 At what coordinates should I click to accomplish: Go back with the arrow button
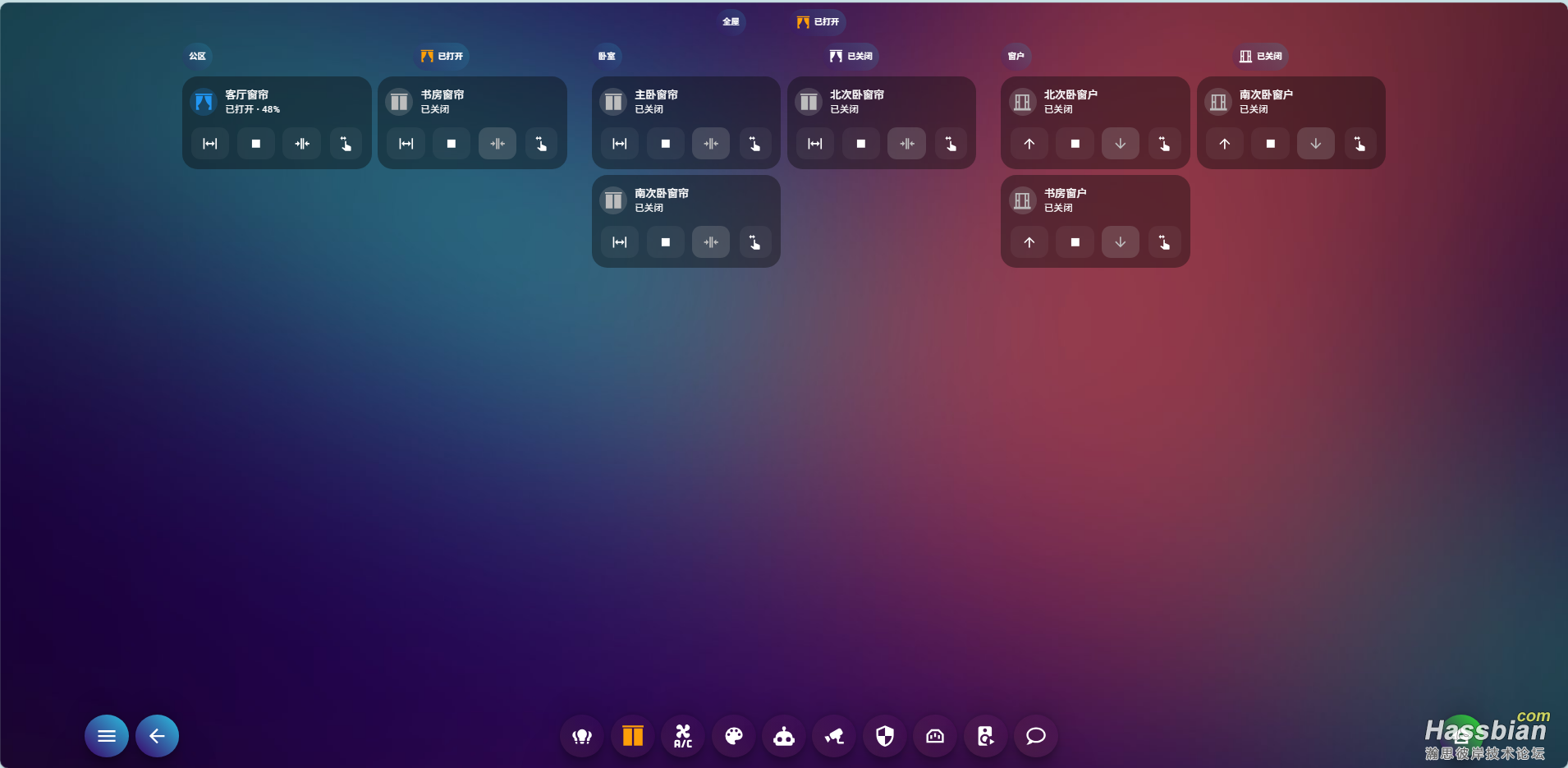pos(157,736)
